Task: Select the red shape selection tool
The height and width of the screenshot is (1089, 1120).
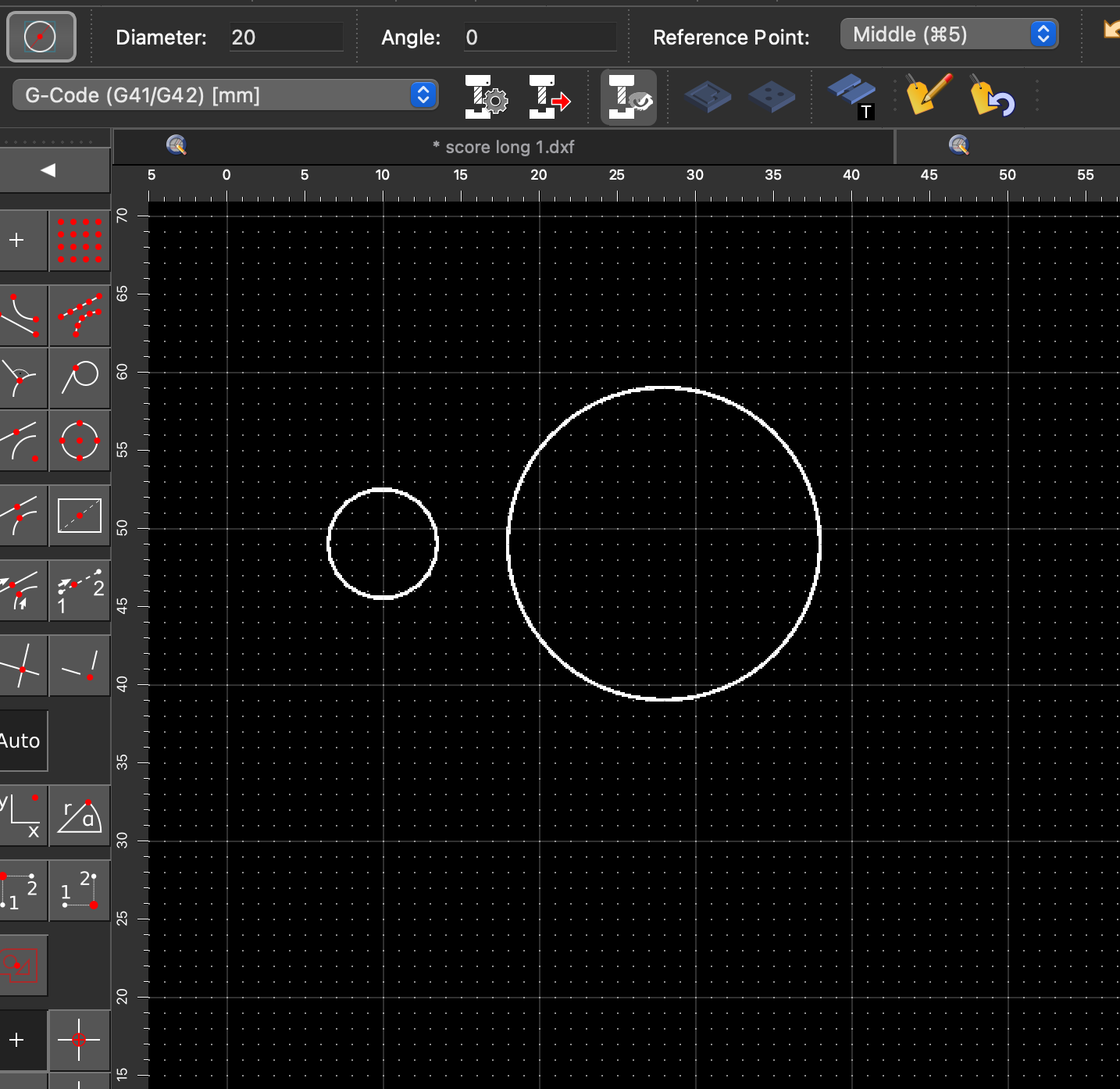Action: (x=23, y=966)
